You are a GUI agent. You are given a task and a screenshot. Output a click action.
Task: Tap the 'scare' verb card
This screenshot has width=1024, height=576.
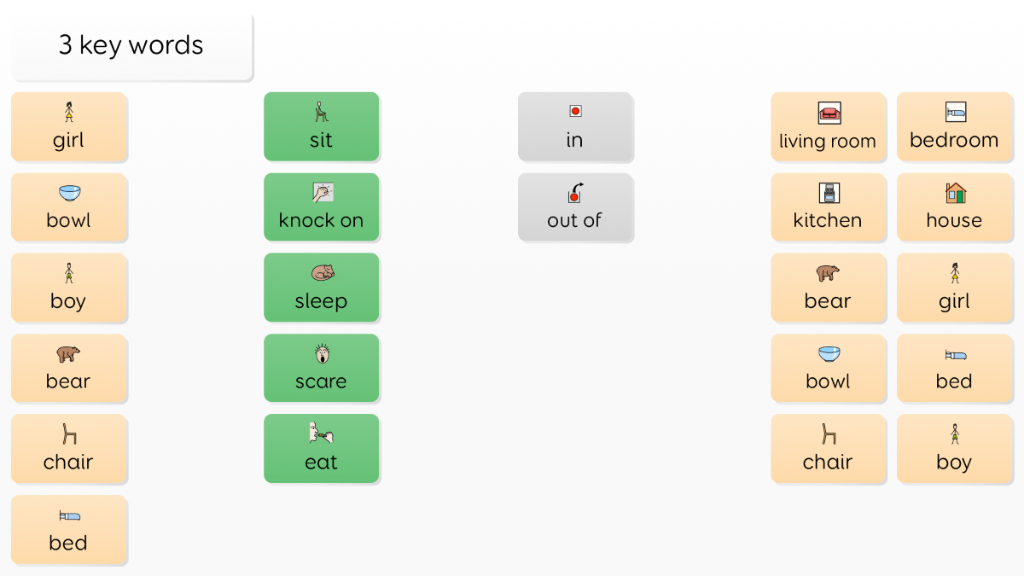tap(321, 368)
